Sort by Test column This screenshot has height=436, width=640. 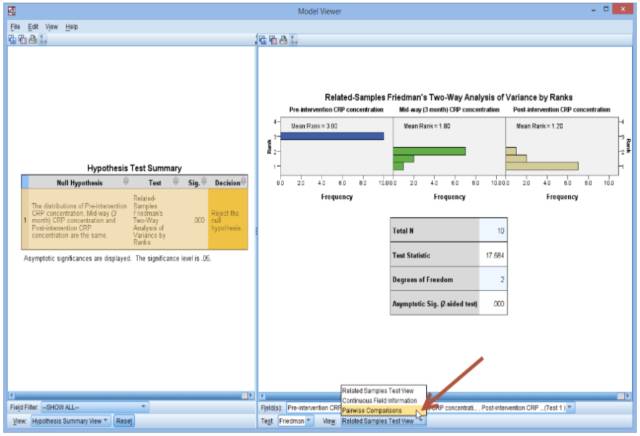tap(155, 182)
